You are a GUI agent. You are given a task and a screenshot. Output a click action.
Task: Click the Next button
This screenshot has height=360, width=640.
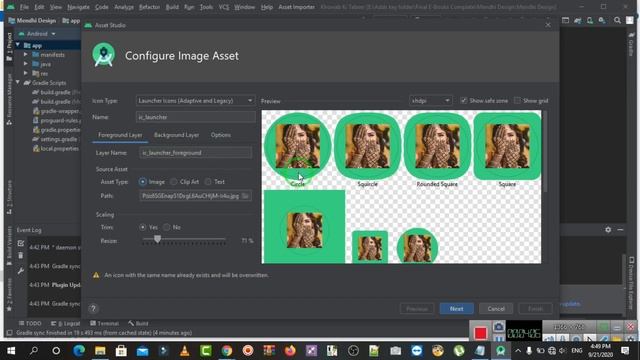point(456,309)
